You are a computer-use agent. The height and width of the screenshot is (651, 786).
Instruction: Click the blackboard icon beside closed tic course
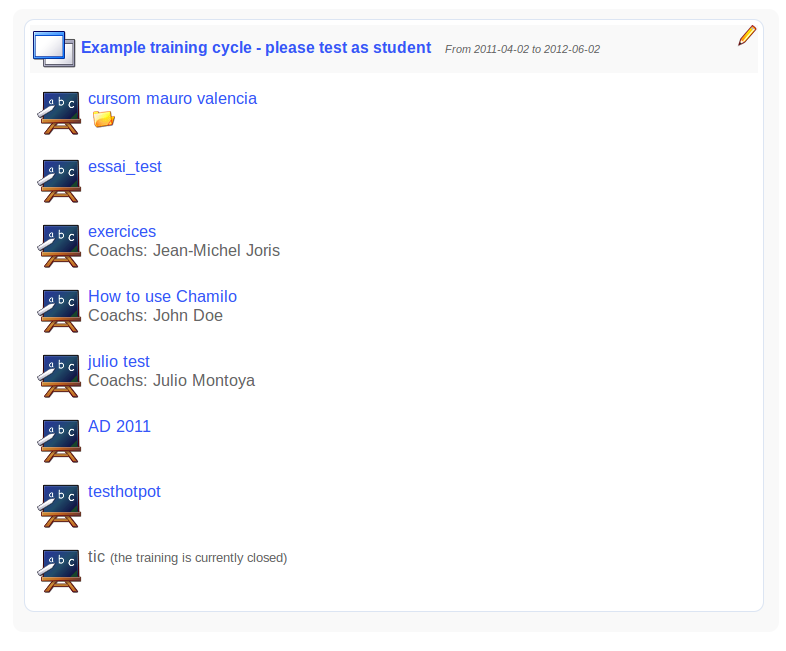tap(60, 570)
